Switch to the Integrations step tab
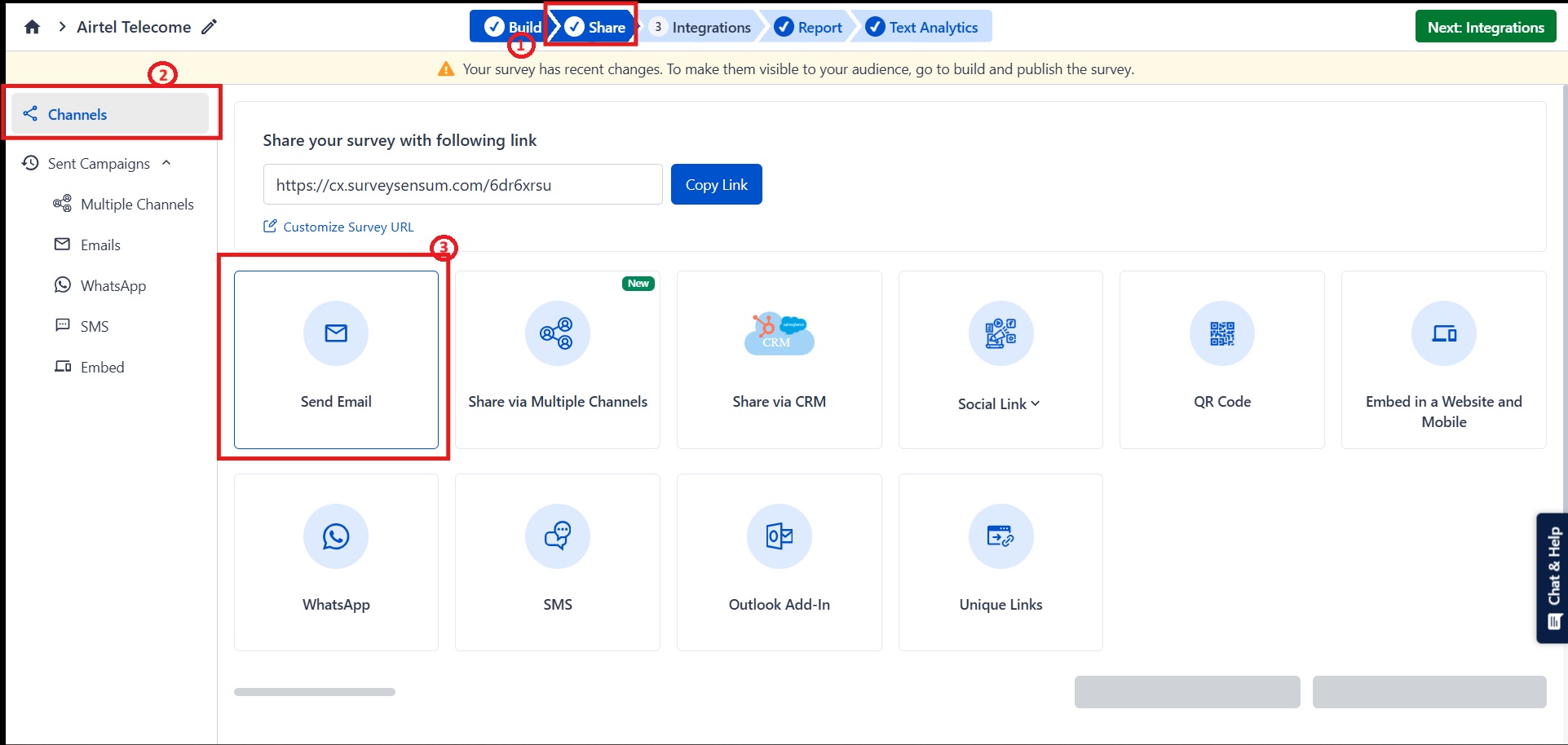 pyautogui.click(x=702, y=27)
